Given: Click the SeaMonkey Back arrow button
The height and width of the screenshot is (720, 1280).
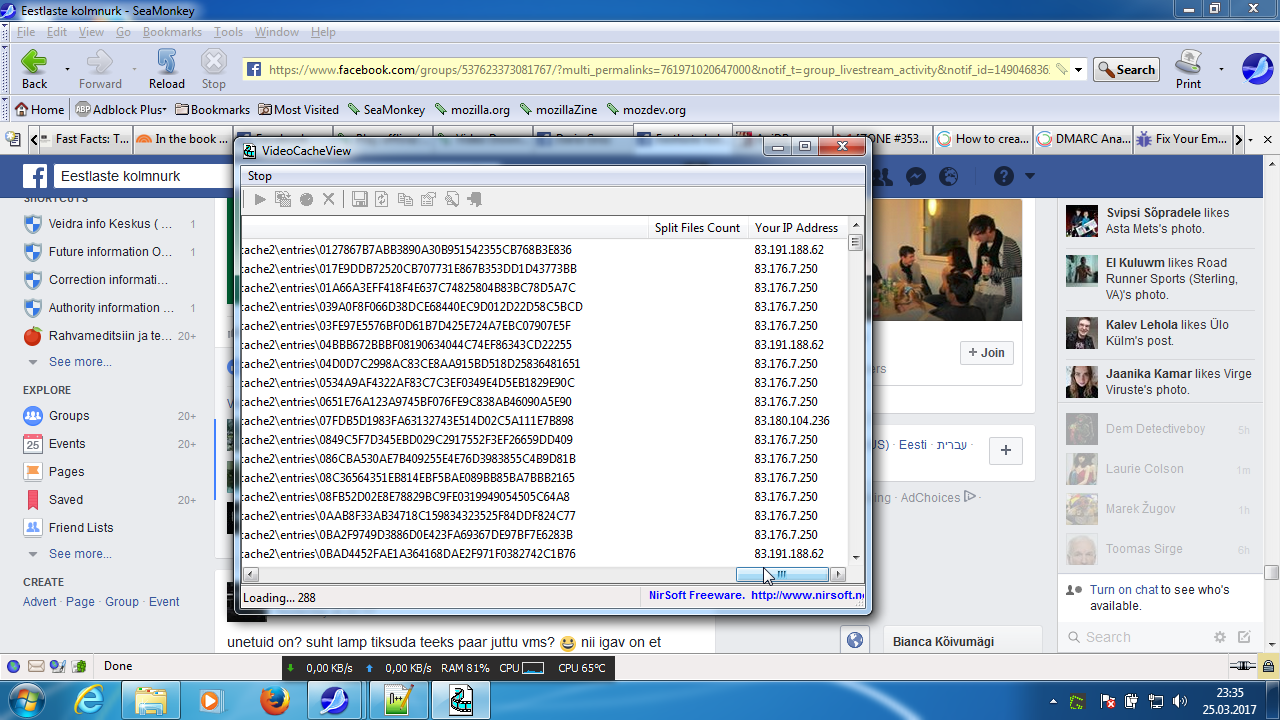Looking at the screenshot, I should (35, 68).
